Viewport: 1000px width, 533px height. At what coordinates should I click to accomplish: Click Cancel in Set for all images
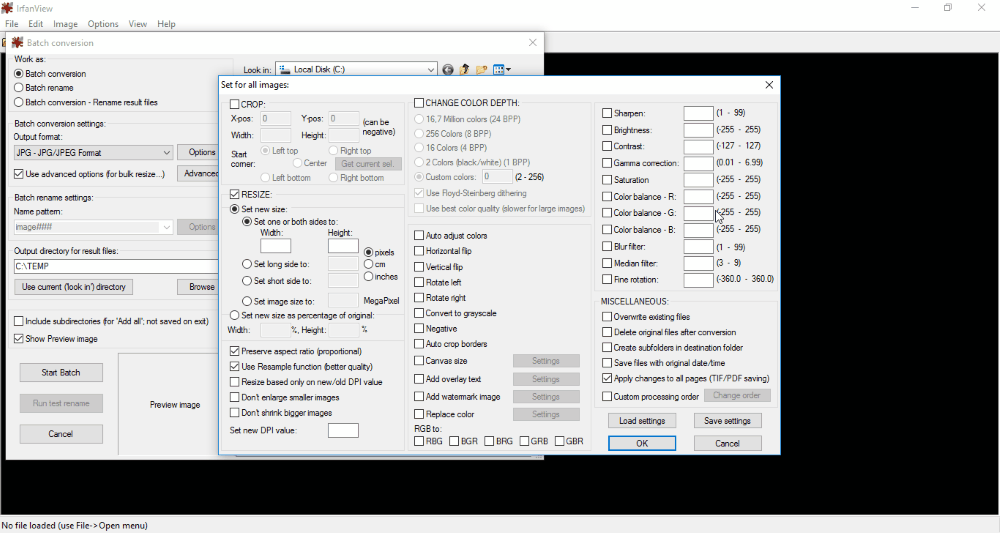[728, 443]
